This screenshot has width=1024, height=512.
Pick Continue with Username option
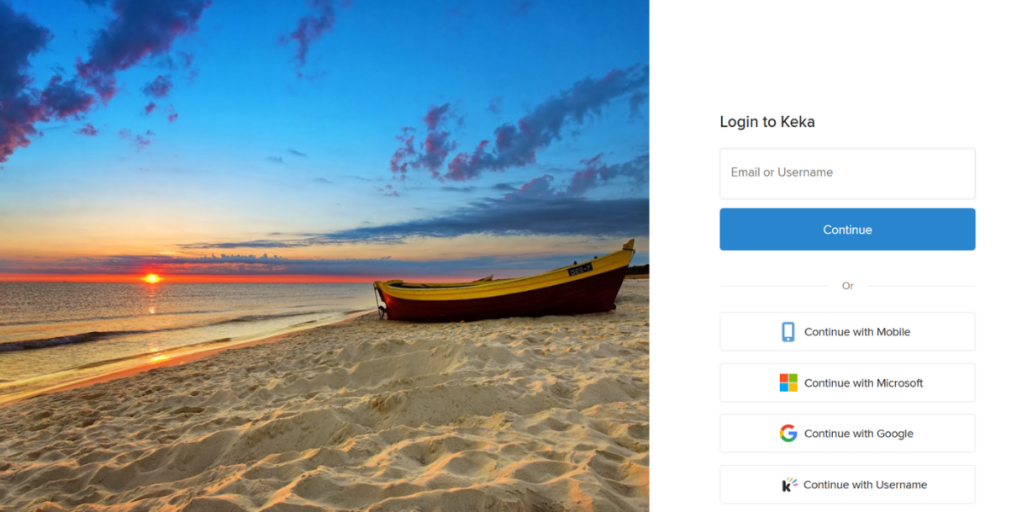coord(847,485)
